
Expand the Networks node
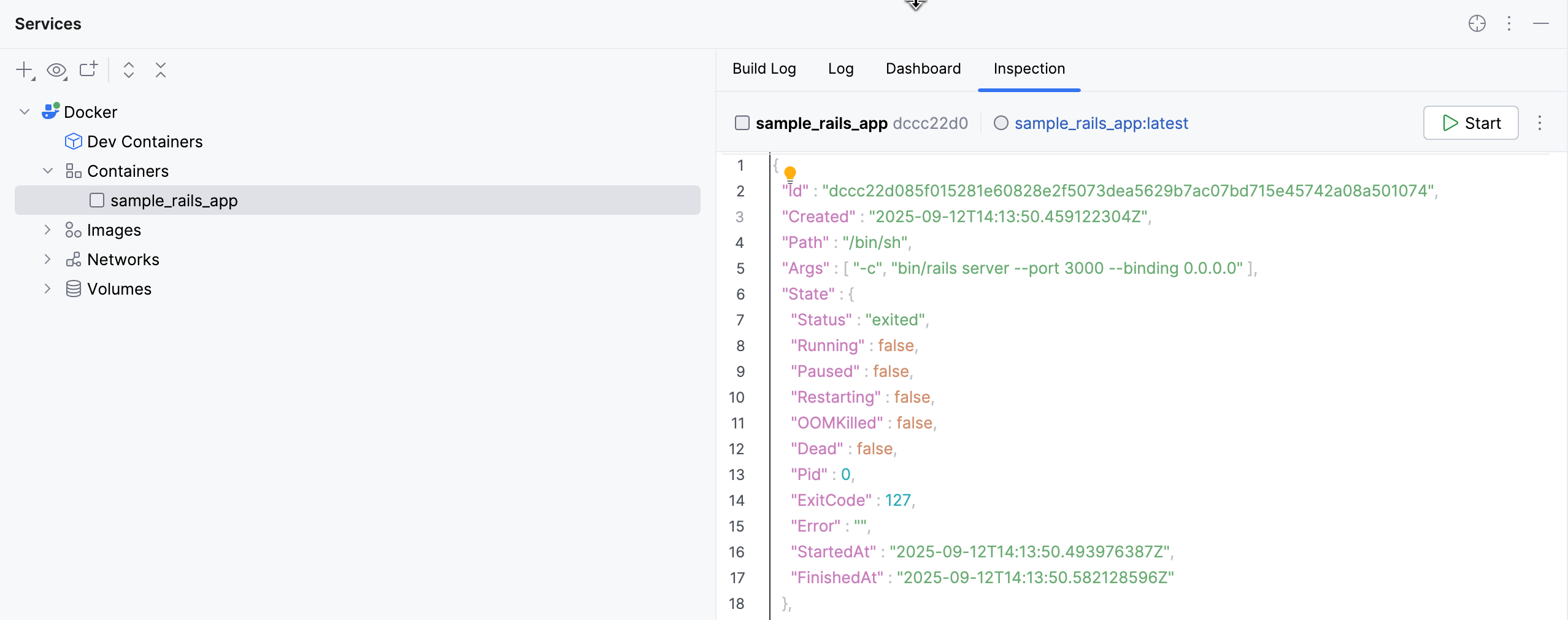click(48, 259)
